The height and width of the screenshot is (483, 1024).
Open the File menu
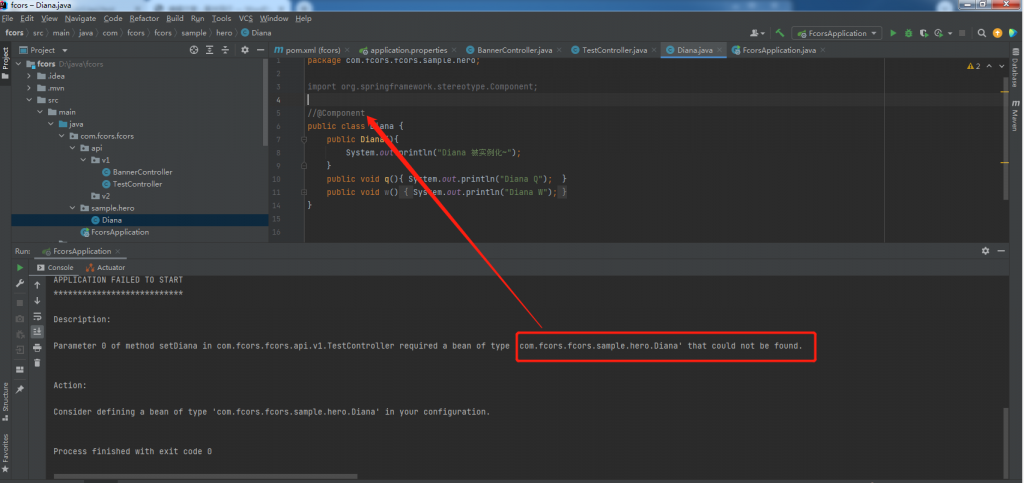pos(7,18)
